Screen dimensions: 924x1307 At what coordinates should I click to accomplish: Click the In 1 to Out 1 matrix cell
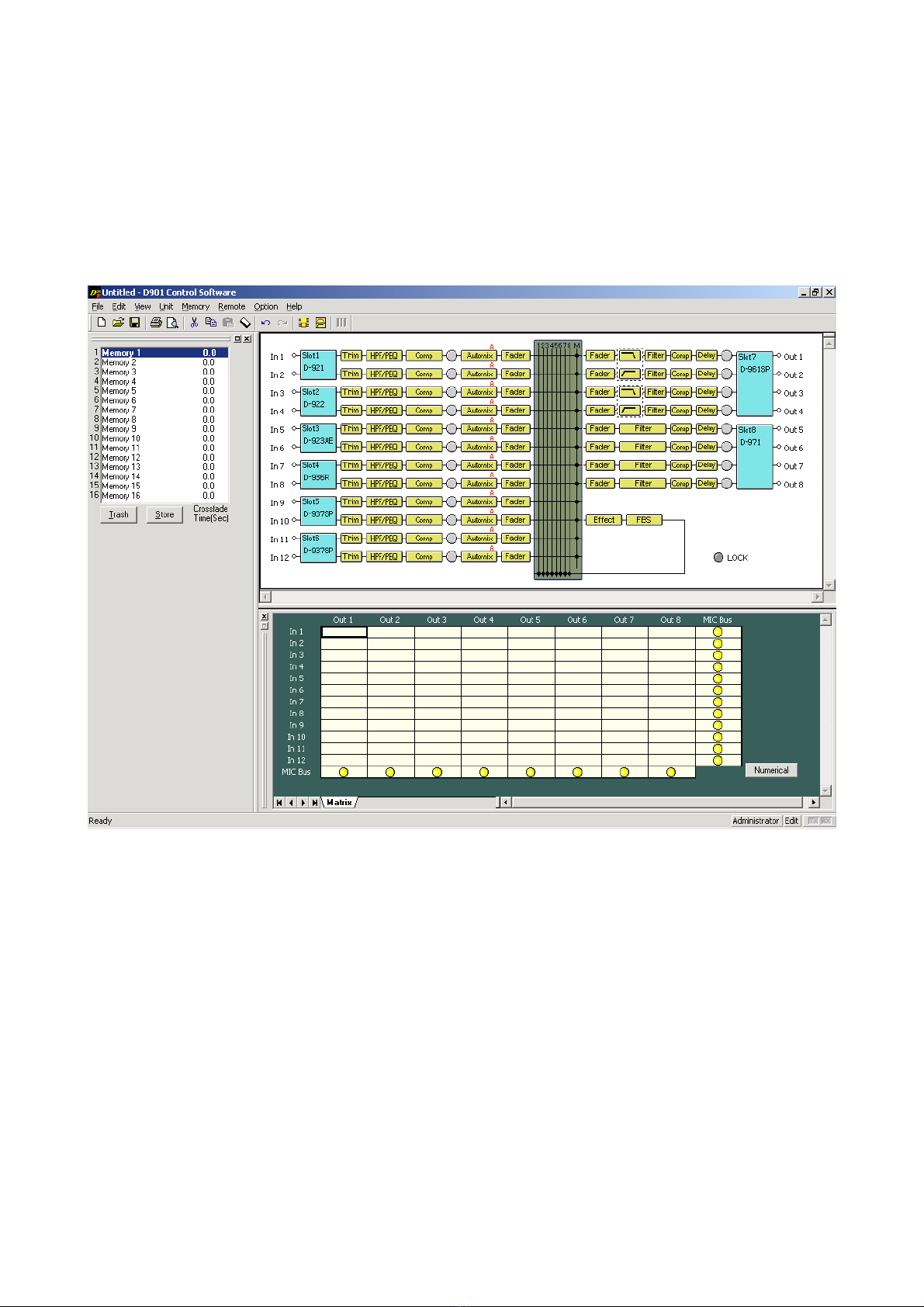(x=344, y=631)
